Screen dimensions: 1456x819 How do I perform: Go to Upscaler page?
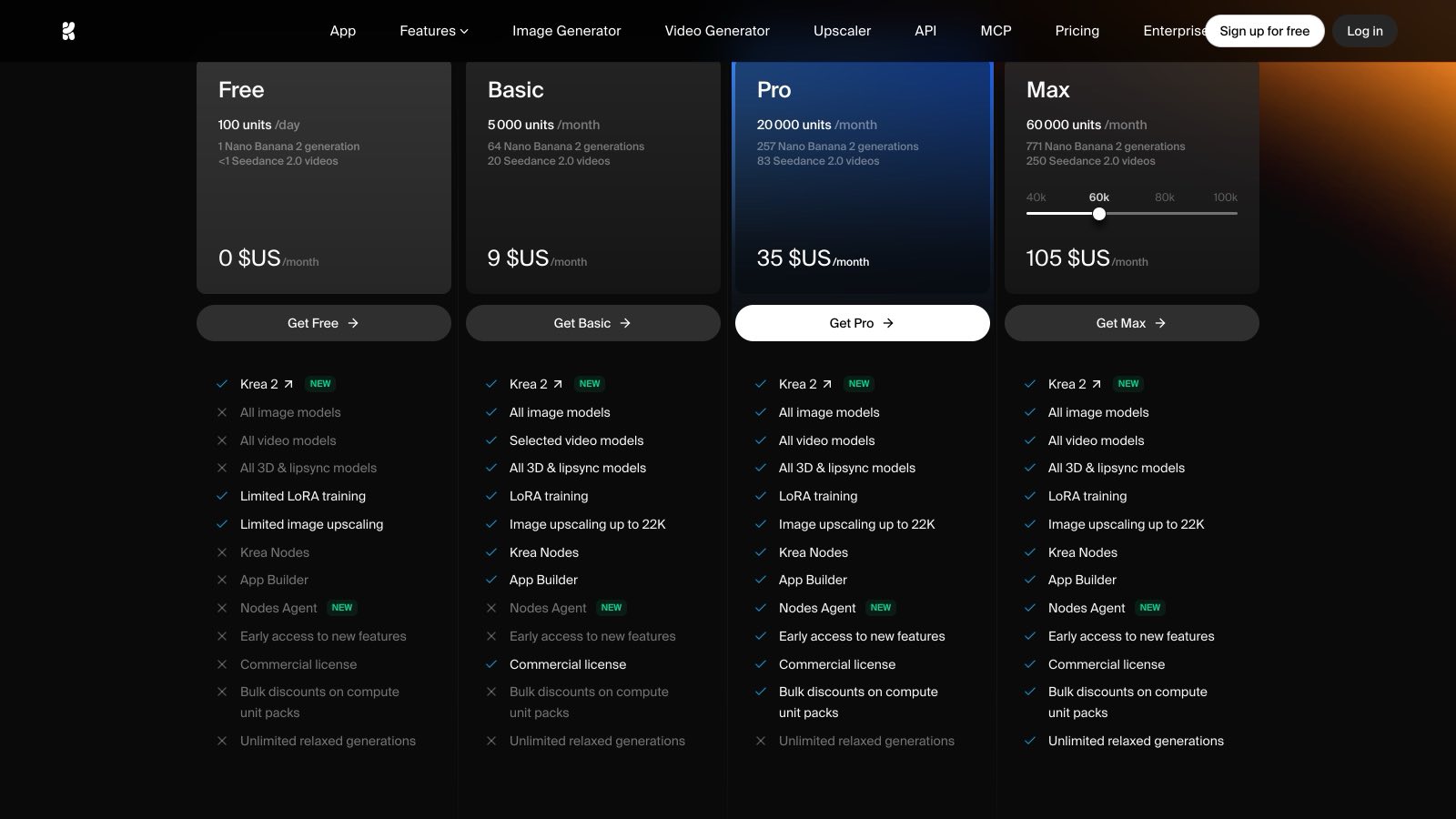click(x=842, y=31)
